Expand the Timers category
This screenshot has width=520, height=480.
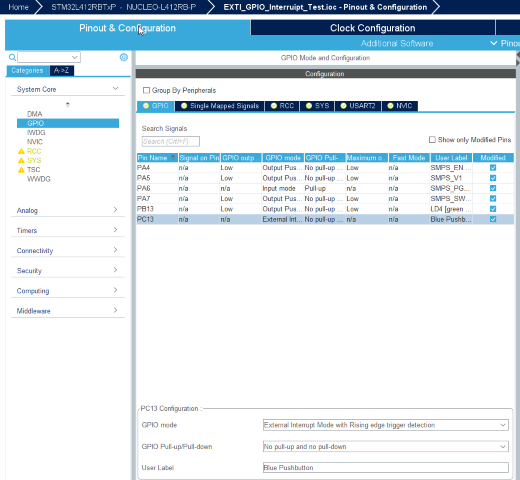[x=68, y=230]
